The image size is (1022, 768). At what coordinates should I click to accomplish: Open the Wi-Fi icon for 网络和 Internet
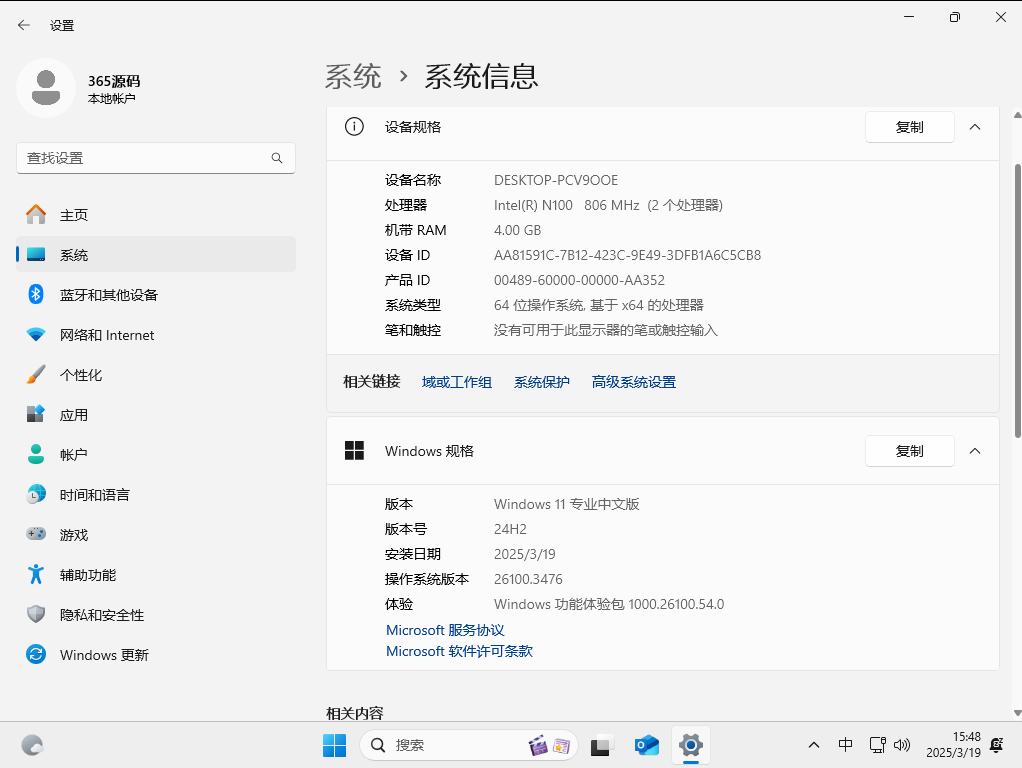point(36,334)
